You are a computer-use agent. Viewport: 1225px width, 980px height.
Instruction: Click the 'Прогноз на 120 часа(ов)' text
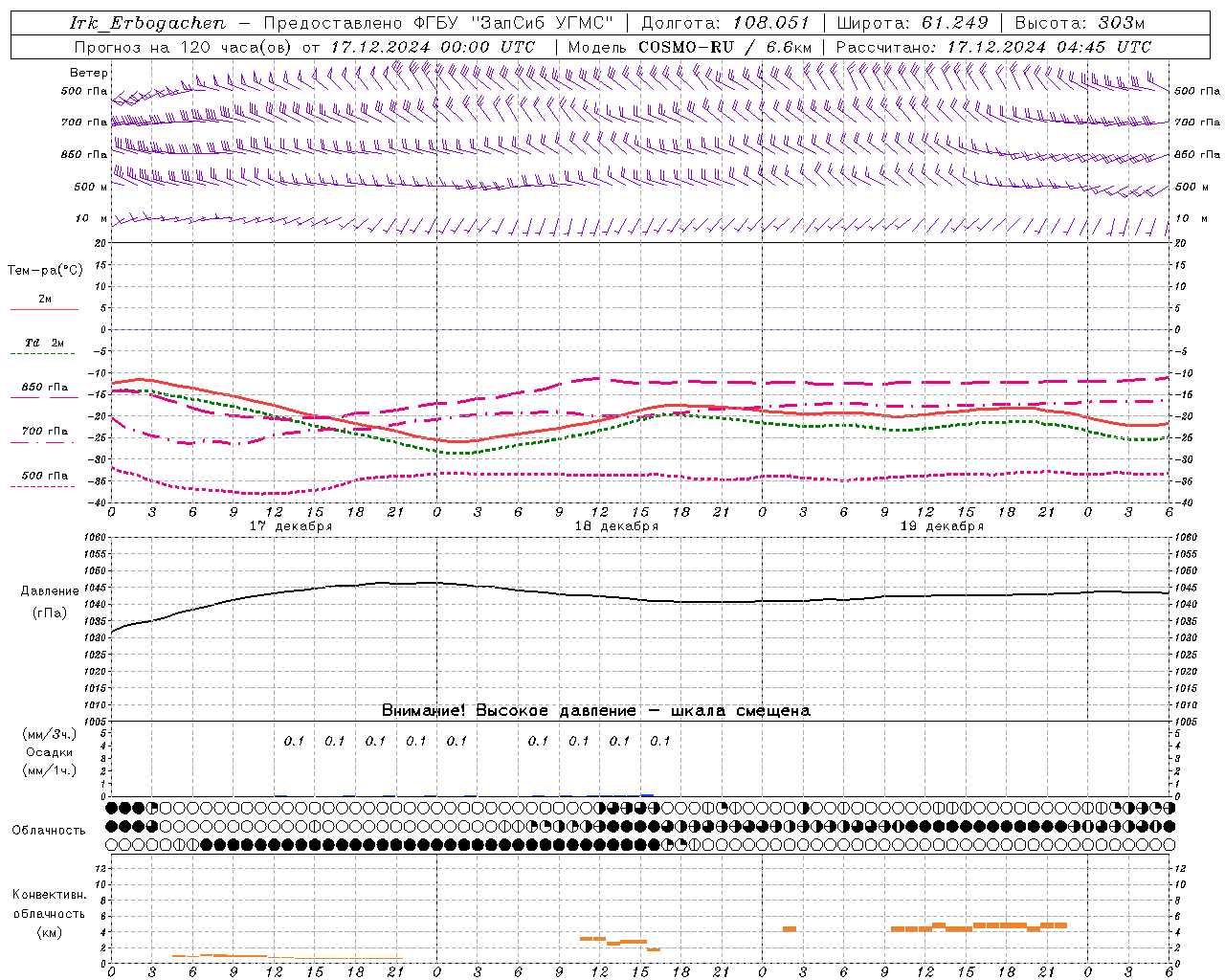(185, 47)
